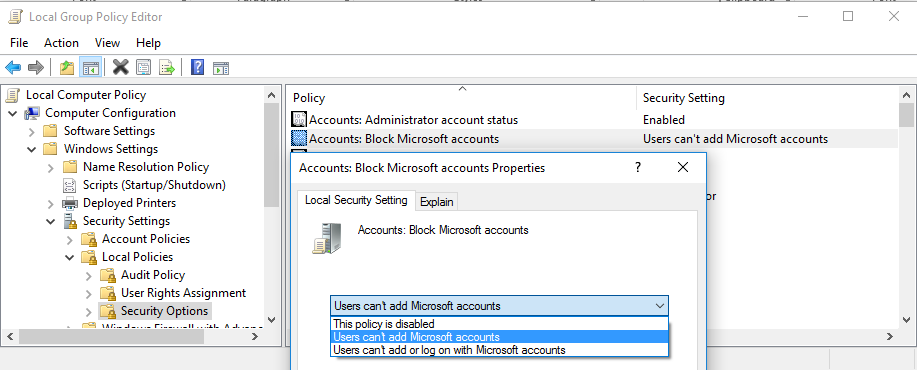Screen dimensions: 917x370
Task: Go up one level with folder icon
Action: pyautogui.click(x=67, y=67)
